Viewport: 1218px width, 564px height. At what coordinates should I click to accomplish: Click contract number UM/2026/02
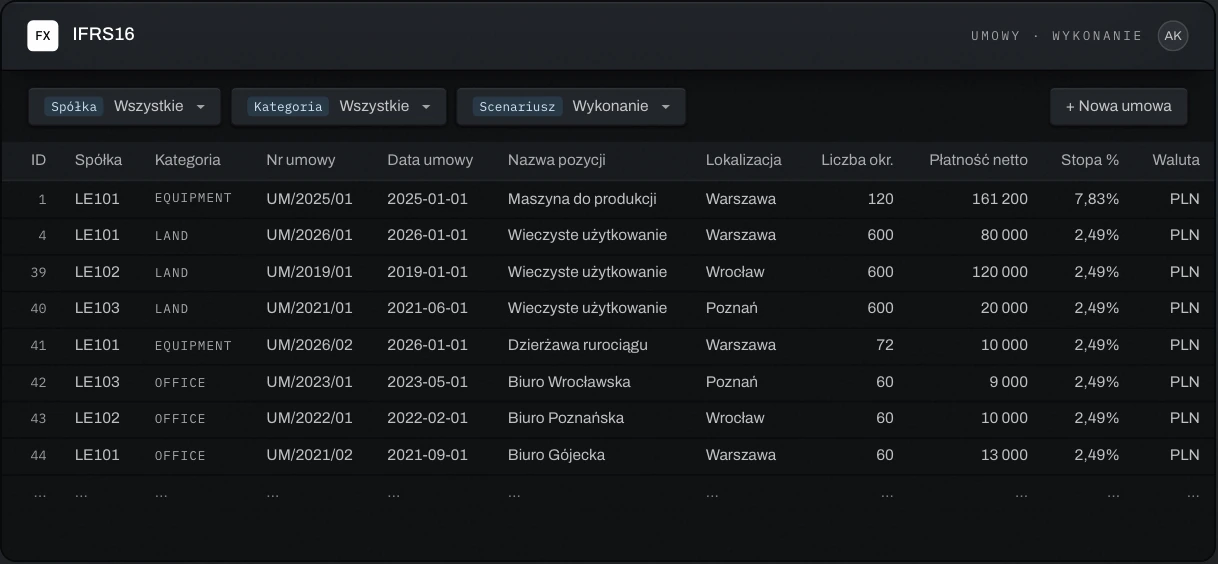310,345
